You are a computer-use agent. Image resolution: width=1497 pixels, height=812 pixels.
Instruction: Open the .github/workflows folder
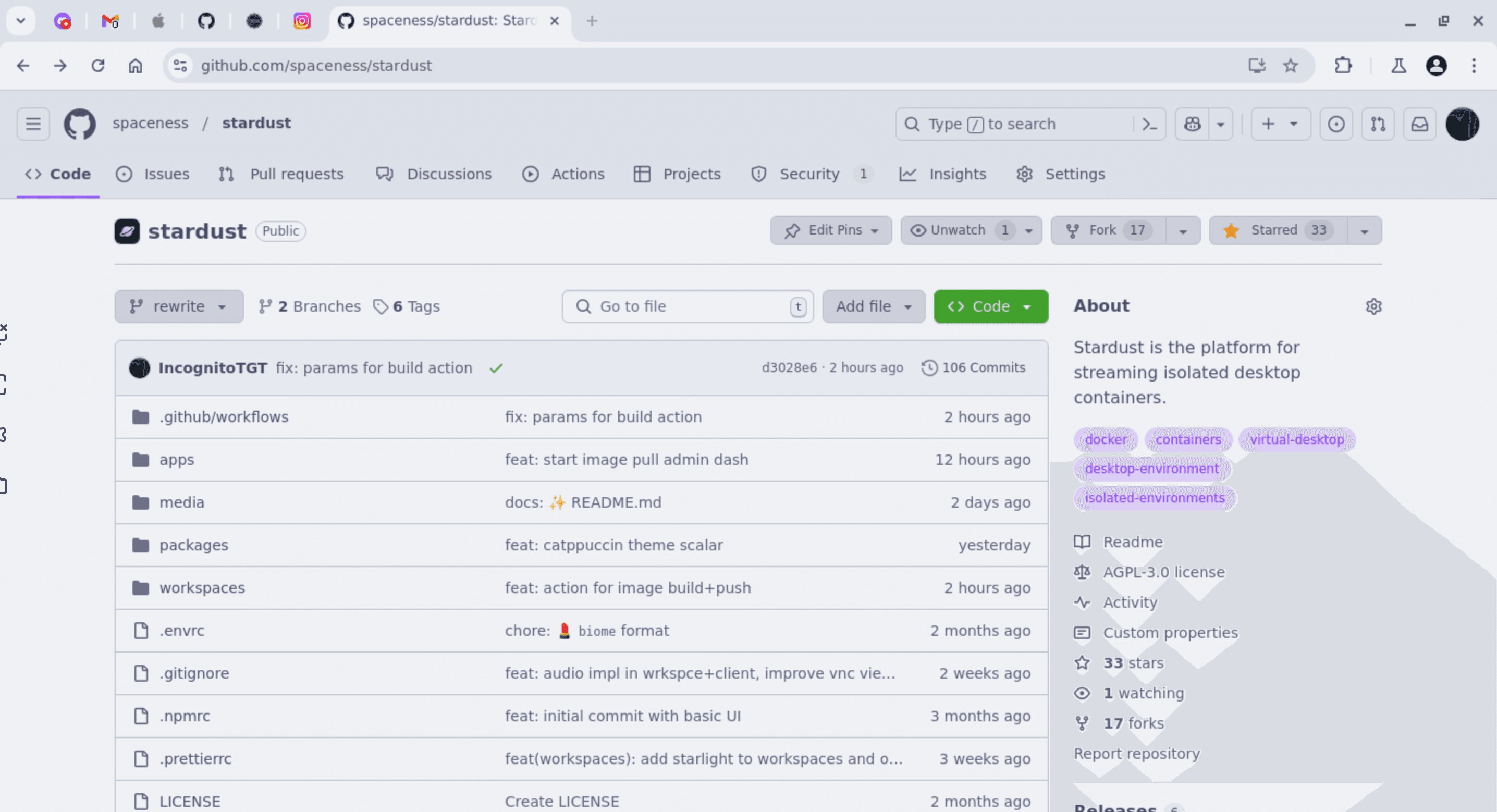224,417
